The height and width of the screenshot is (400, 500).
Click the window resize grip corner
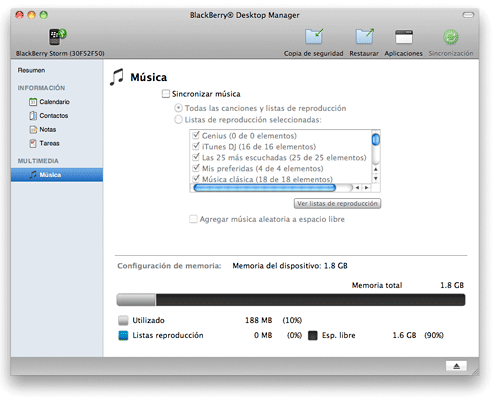pyautogui.click(x=475, y=372)
